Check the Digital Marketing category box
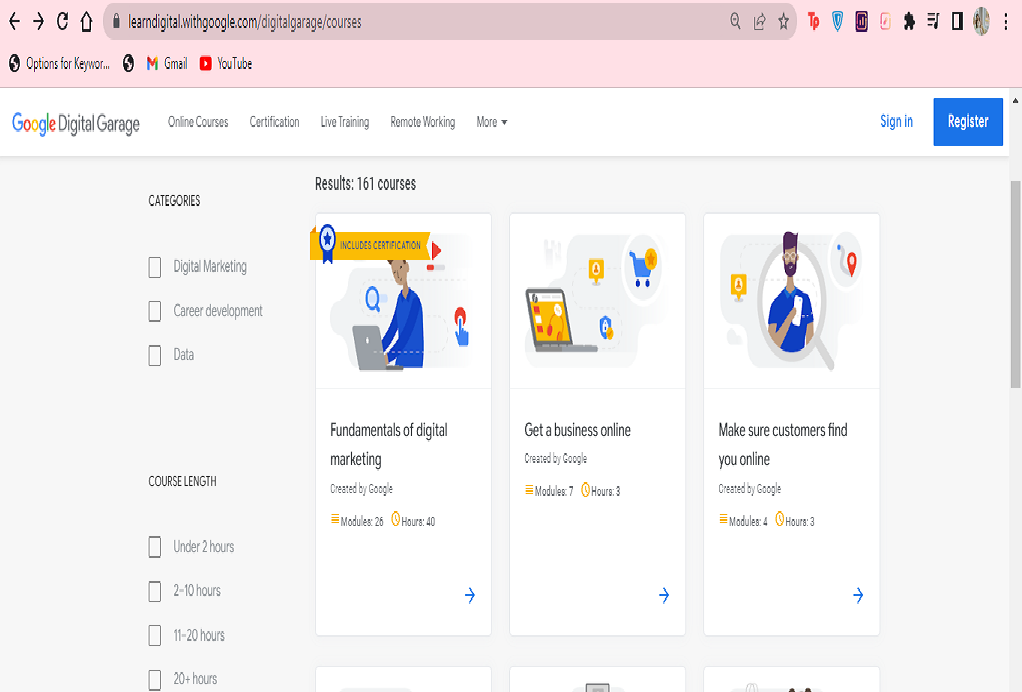 [x=154, y=267]
